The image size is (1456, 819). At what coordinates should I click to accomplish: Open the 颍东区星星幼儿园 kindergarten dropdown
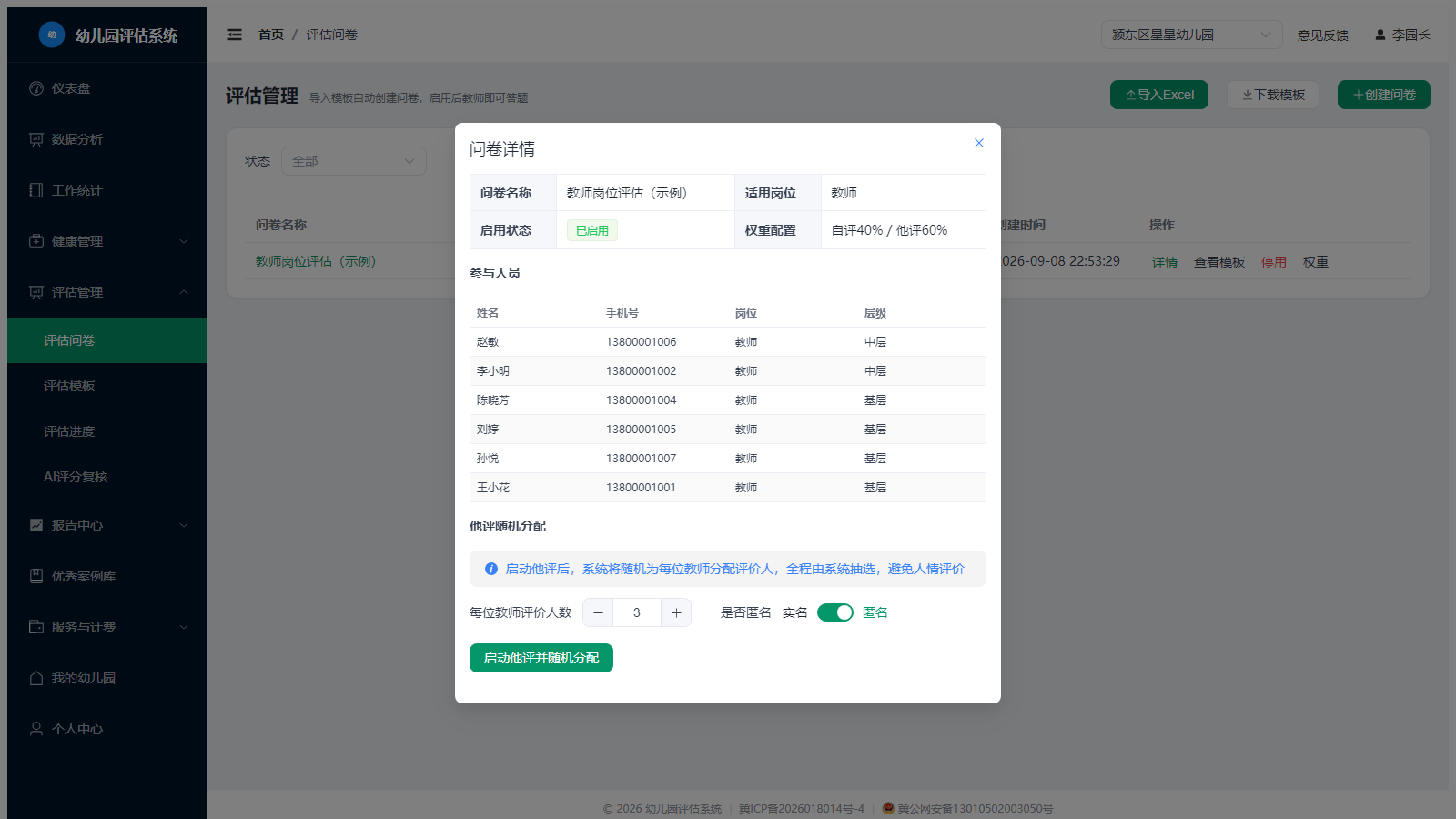(1191, 35)
